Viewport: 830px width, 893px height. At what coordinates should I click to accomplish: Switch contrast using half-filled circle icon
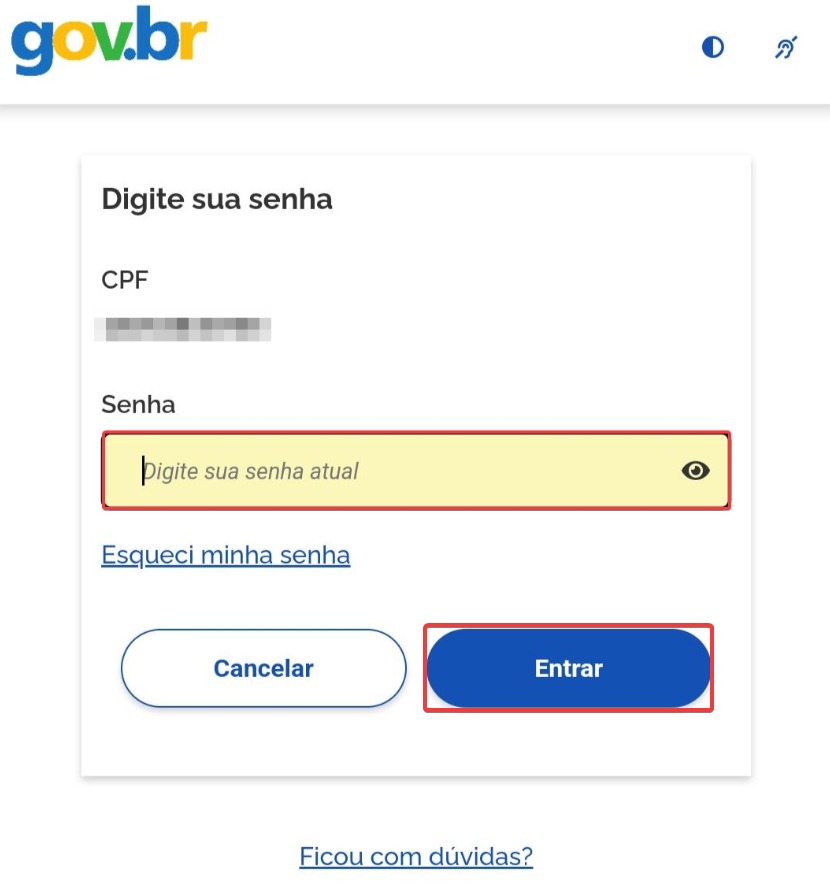tap(713, 47)
